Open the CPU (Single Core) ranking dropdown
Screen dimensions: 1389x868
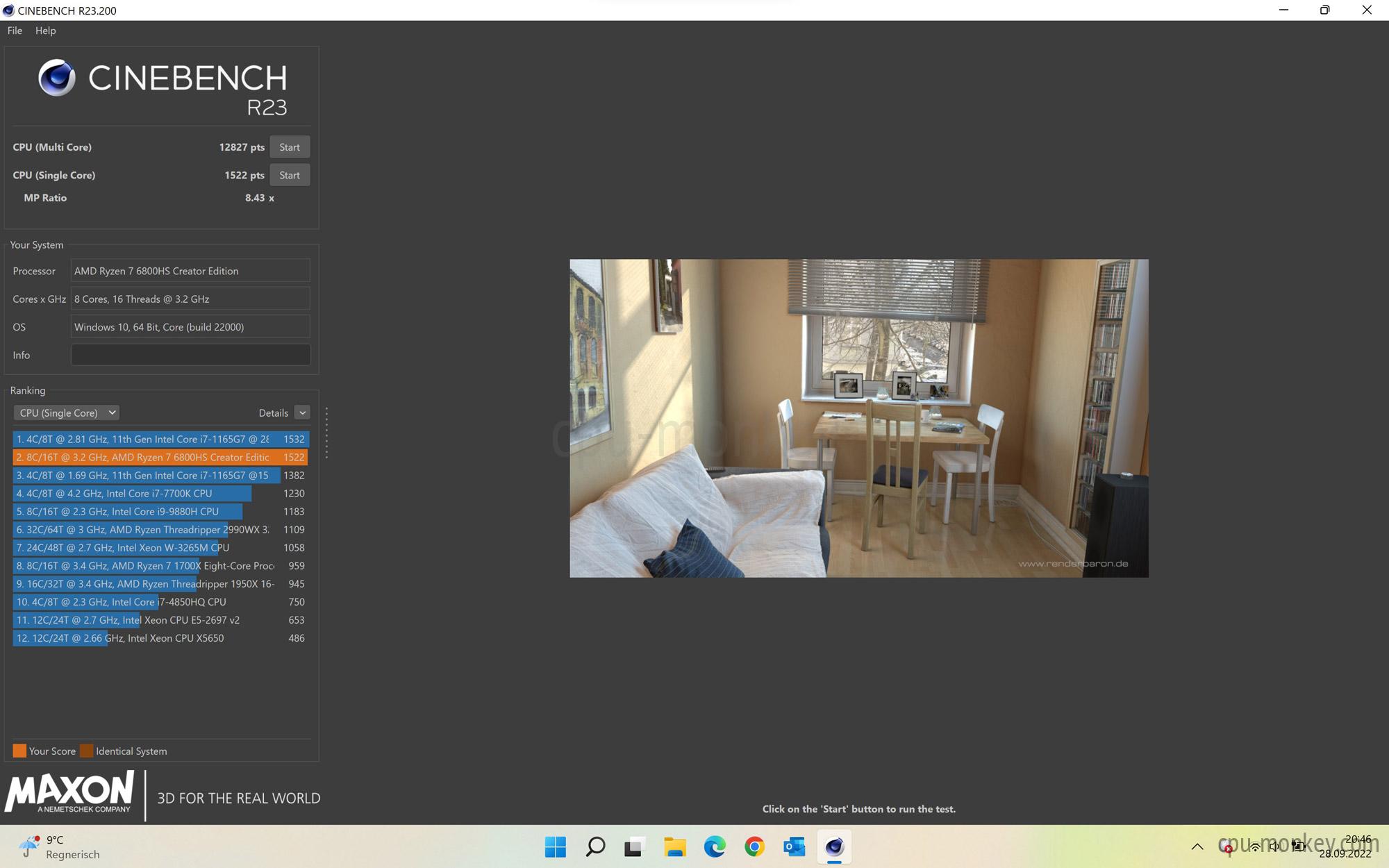67,412
